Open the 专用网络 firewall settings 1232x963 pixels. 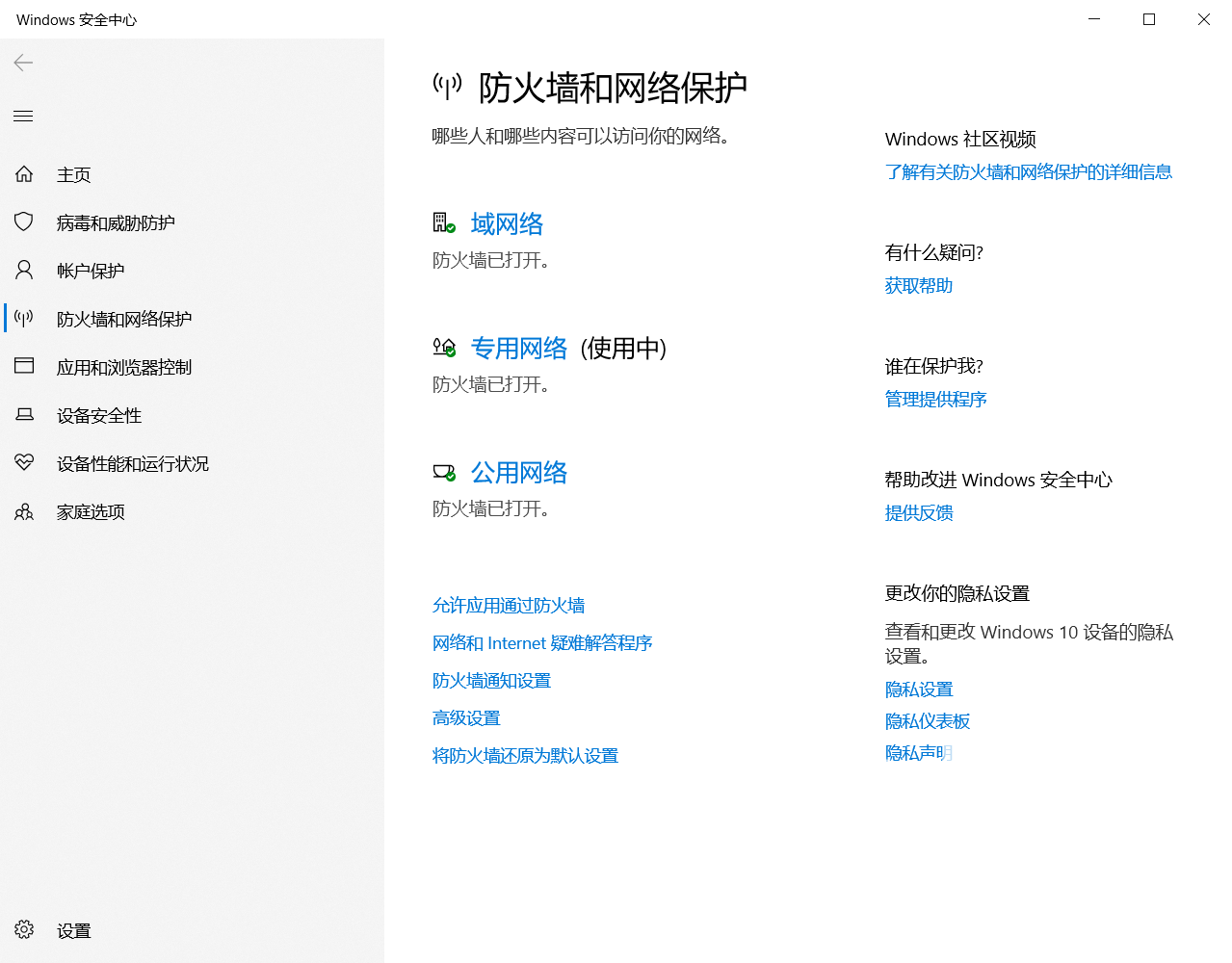[x=518, y=349]
